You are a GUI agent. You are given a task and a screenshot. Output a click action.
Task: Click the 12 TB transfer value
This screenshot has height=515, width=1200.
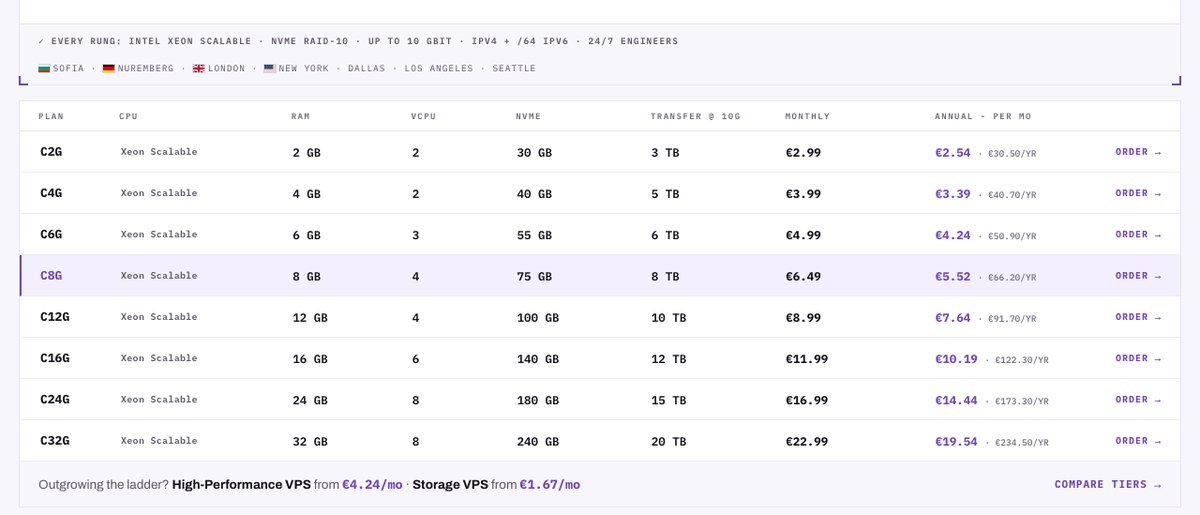[x=669, y=358]
